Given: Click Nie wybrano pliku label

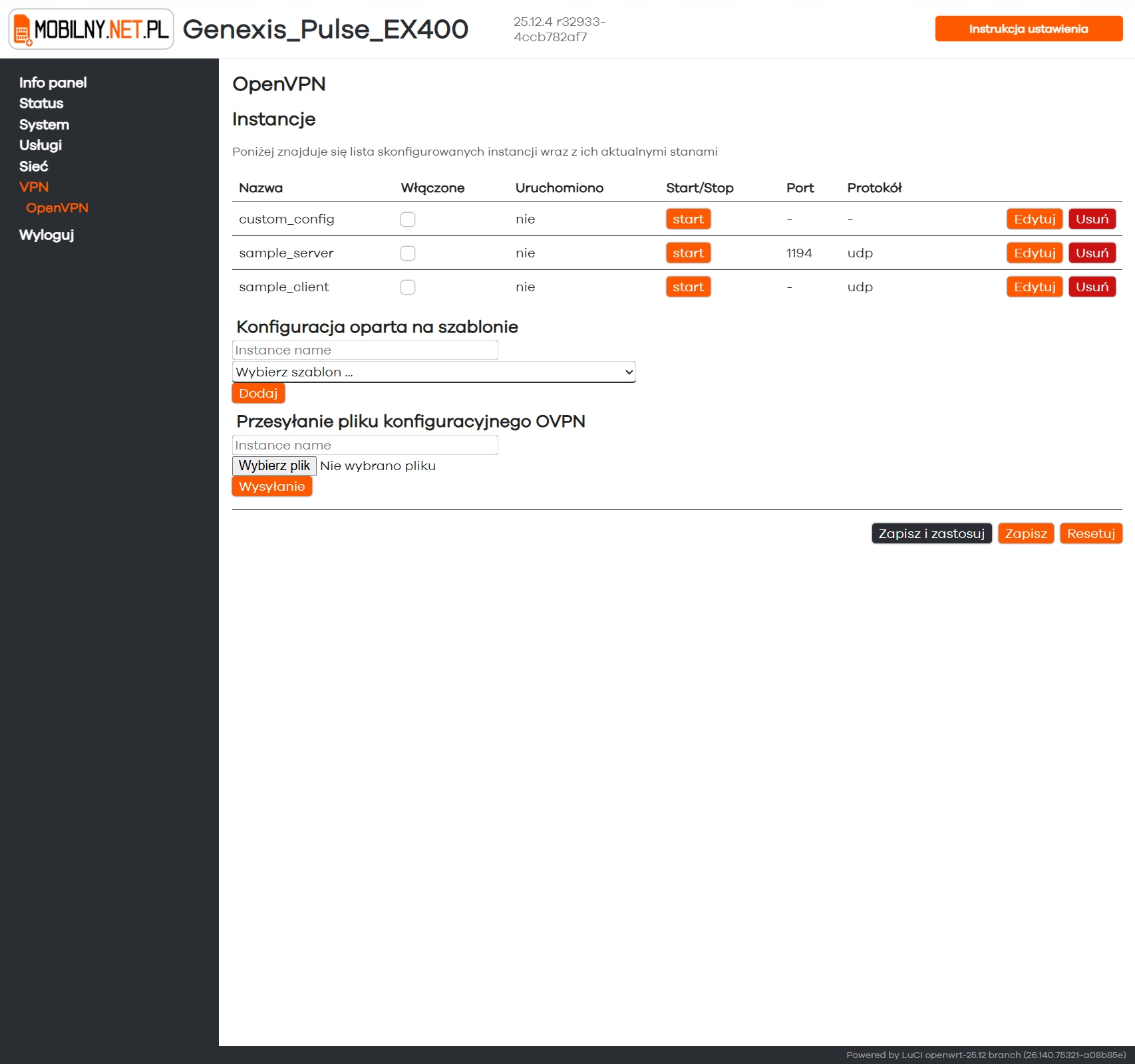Looking at the screenshot, I should pyautogui.click(x=378, y=465).
